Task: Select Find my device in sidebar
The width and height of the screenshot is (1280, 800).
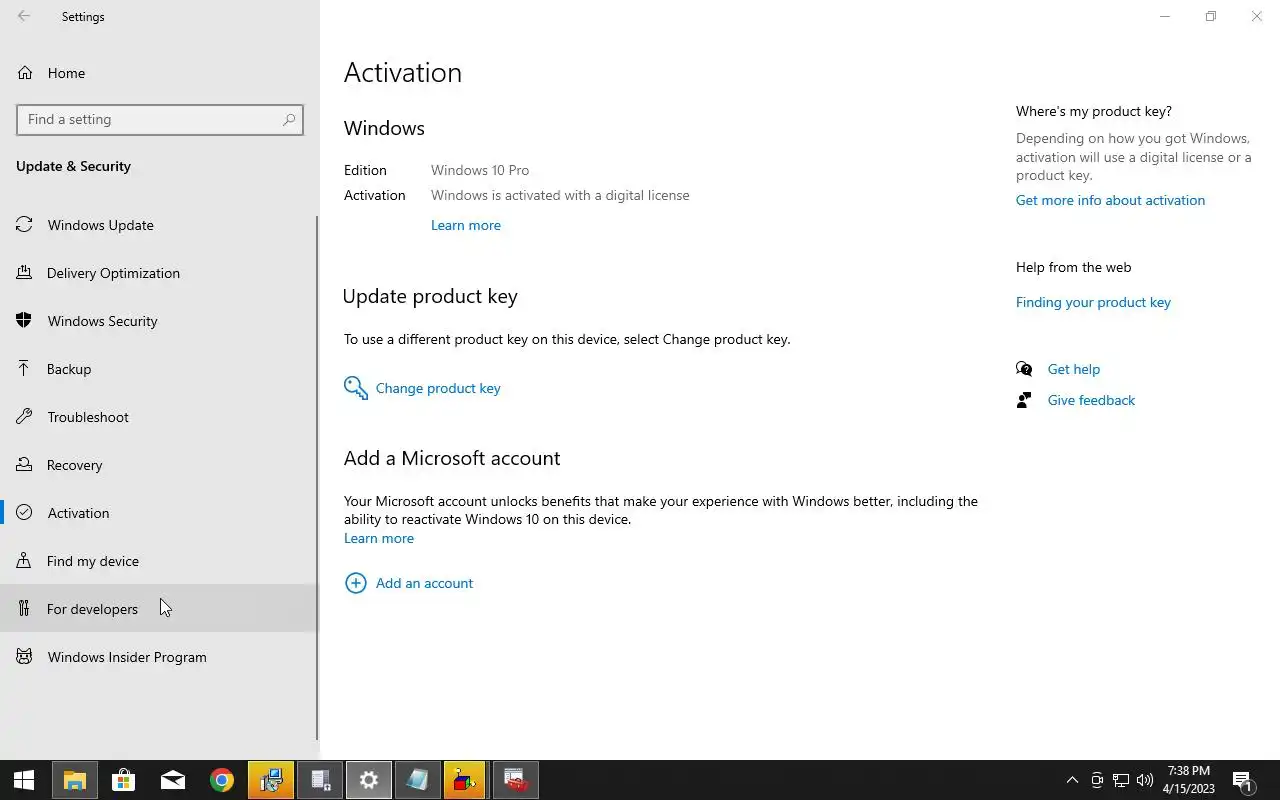Action: [x=158, y=561]
